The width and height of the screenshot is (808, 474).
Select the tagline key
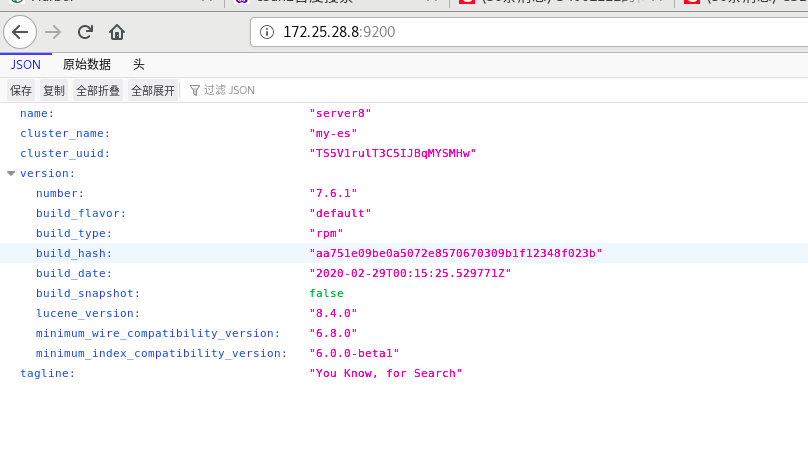pyautogui.click(x=47, y=373)
